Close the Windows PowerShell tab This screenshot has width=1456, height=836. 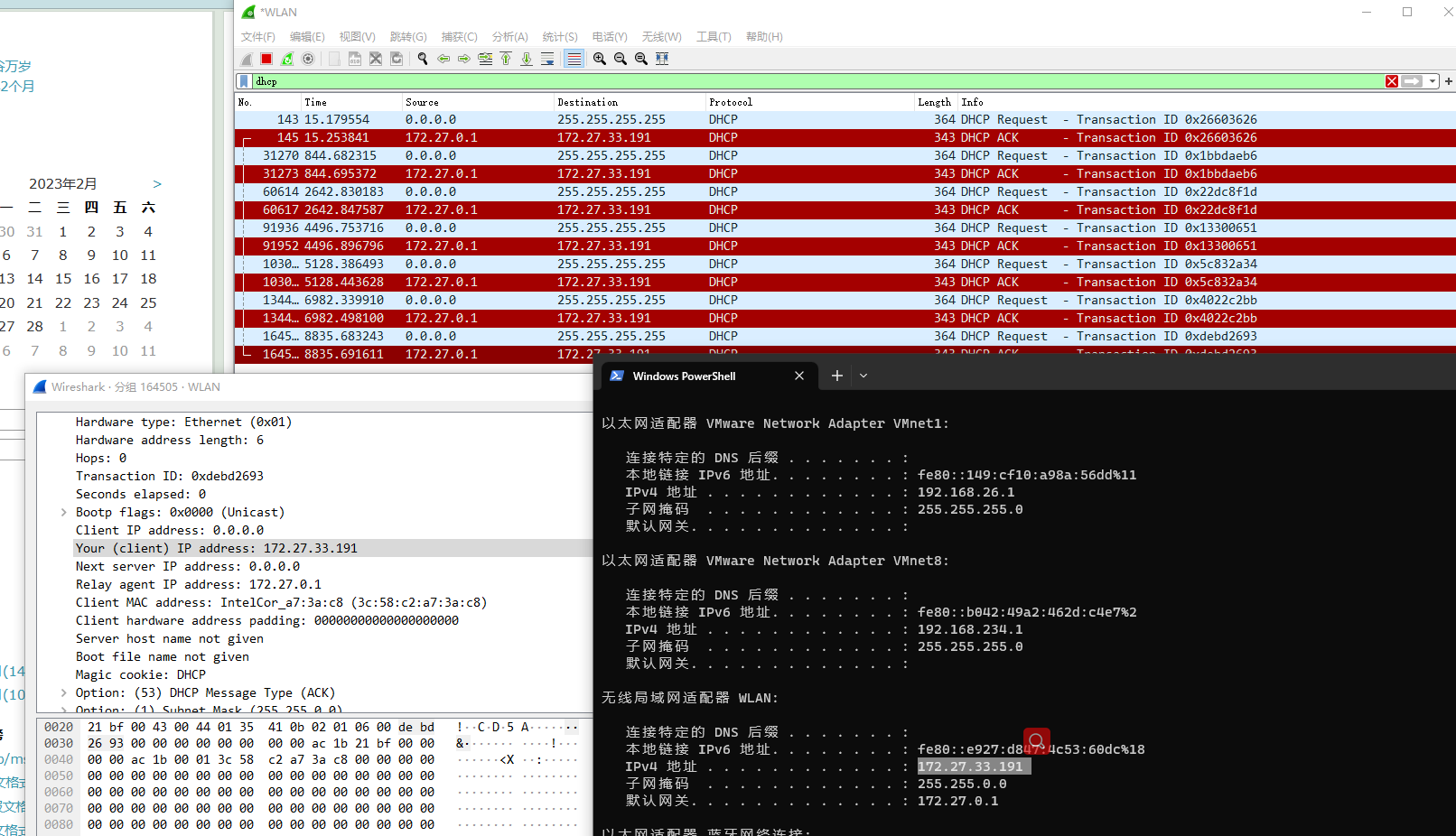pos(799,376)
